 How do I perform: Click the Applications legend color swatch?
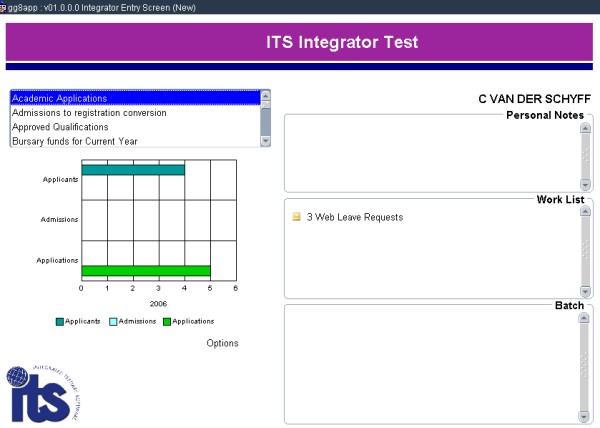point(167,322)
